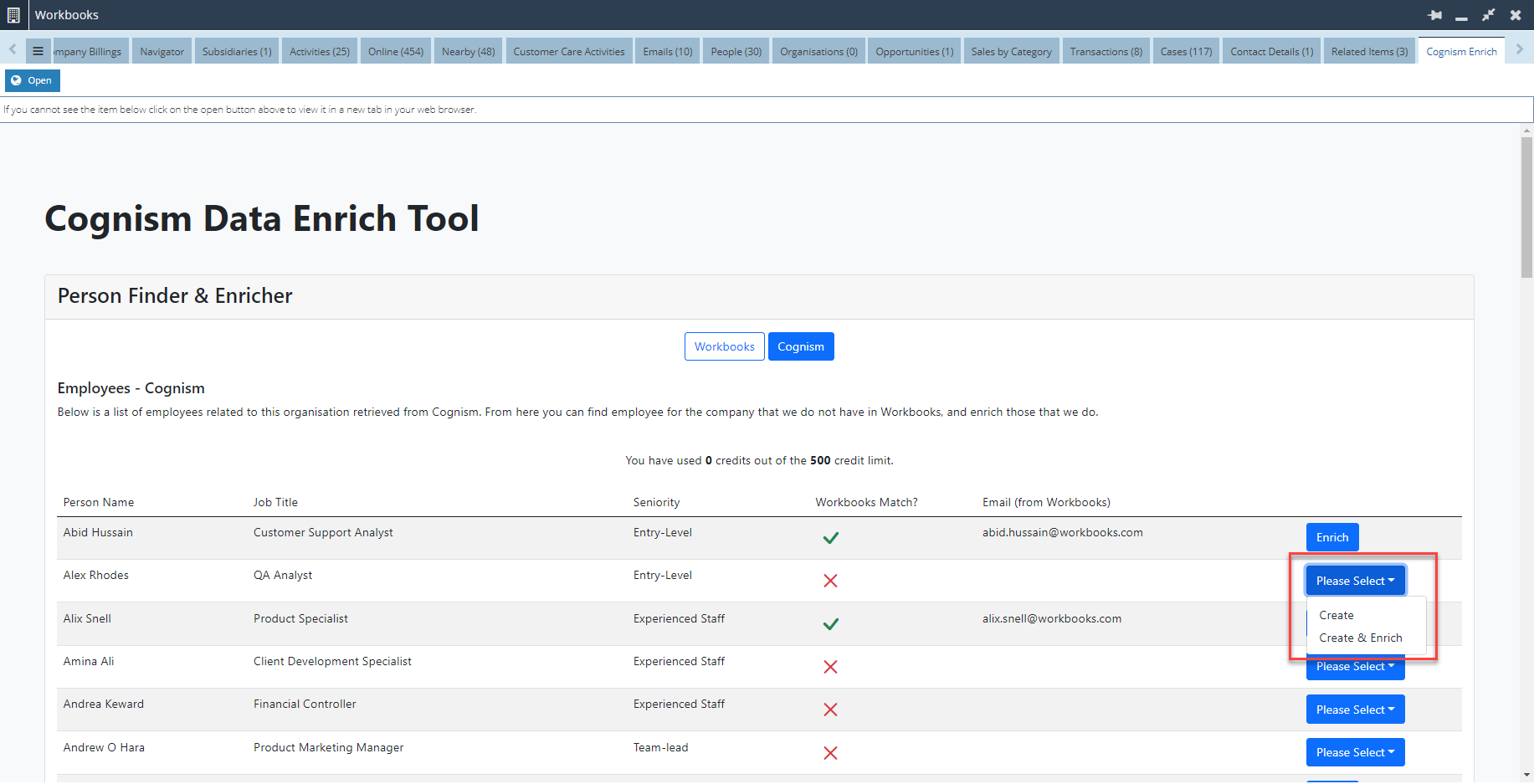Switch the employee view to Cognism
Viewport: 1534px width, 784px height.
click(800, 346)
